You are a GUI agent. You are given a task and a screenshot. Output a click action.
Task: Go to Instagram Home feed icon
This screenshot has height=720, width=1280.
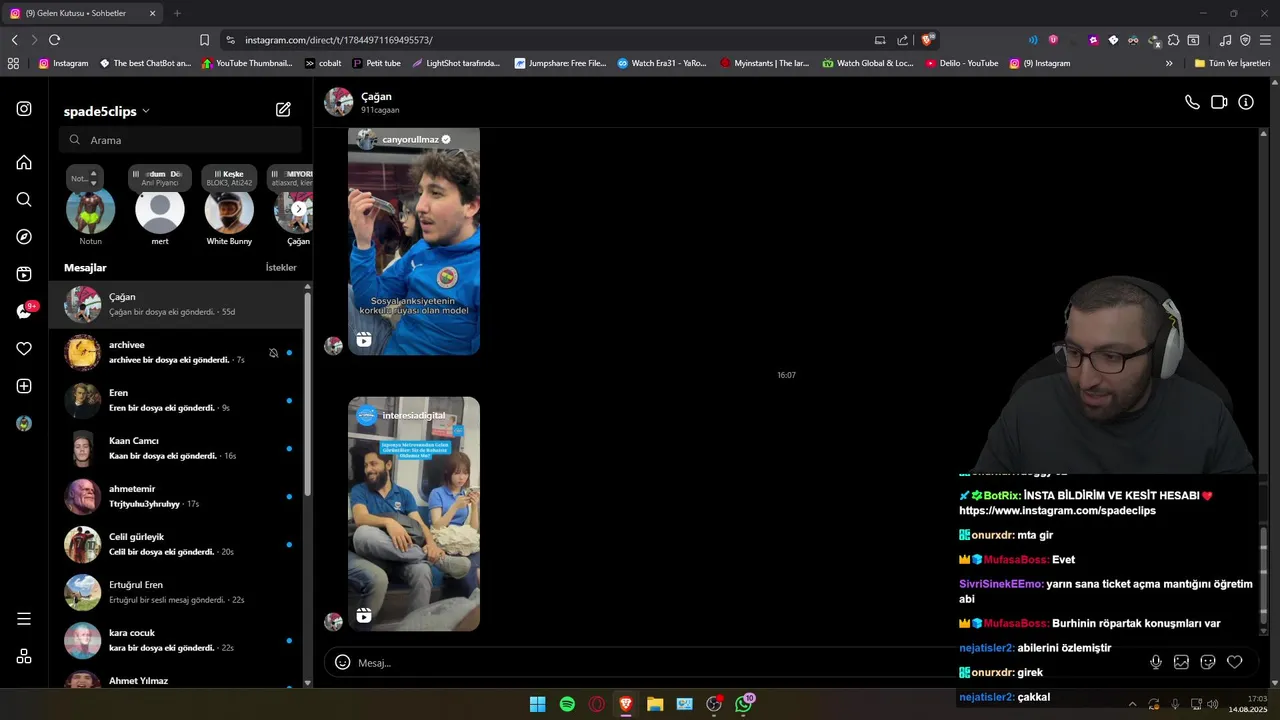pos(24,162)
